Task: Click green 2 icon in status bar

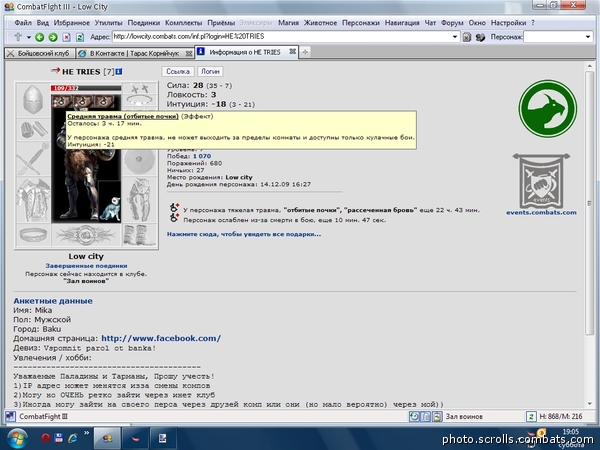Action: click(531, 416)
